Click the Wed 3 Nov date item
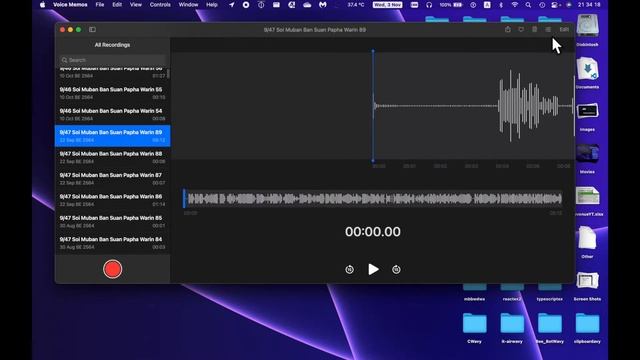Viewport: 640px width, 360px height. click(x=387, y=5)
